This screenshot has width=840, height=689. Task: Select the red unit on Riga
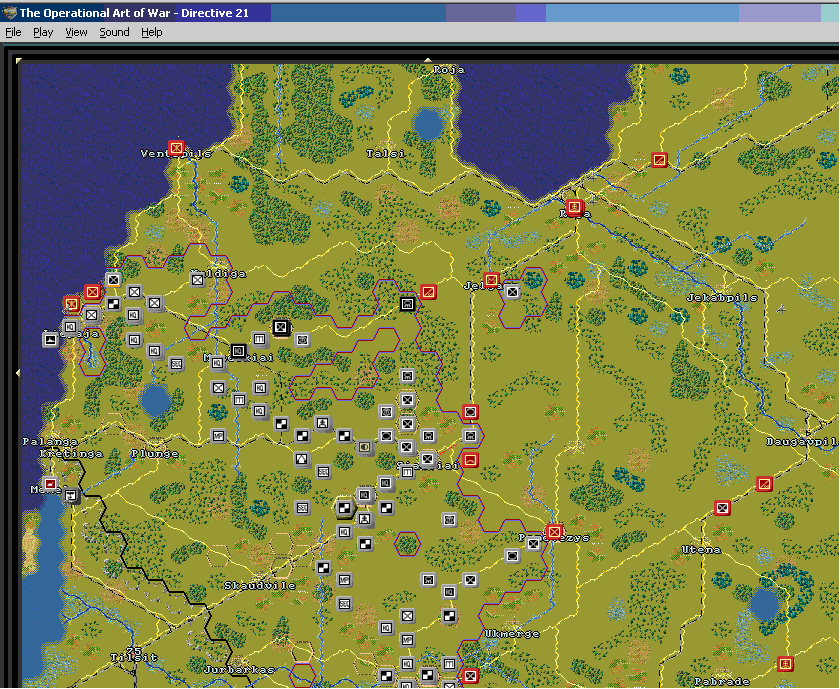(574, 206)
